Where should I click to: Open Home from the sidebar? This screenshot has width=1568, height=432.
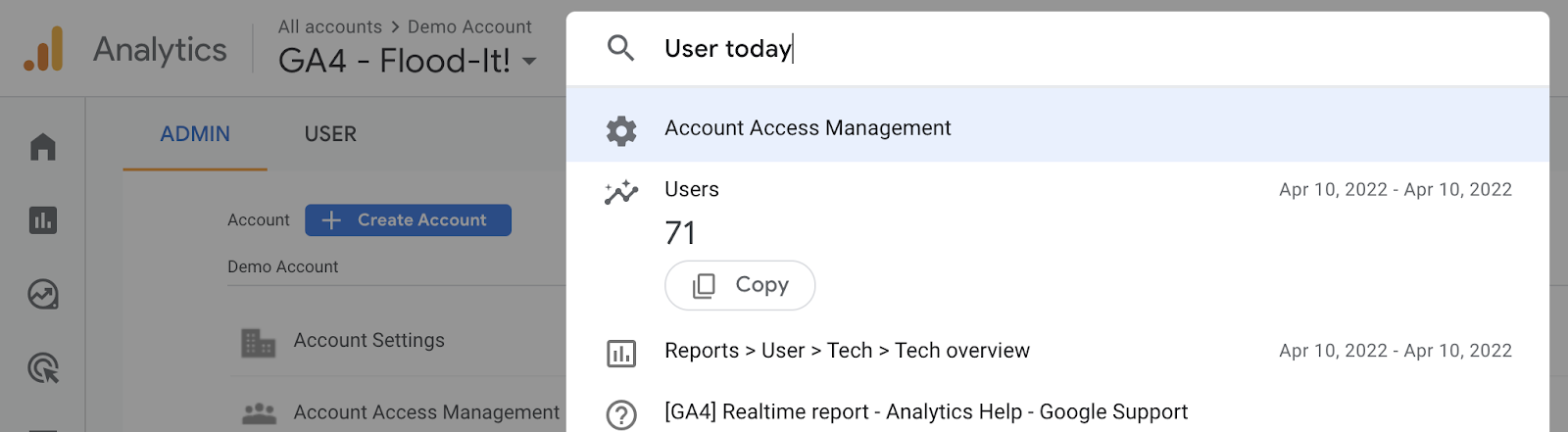pos(43,147)
